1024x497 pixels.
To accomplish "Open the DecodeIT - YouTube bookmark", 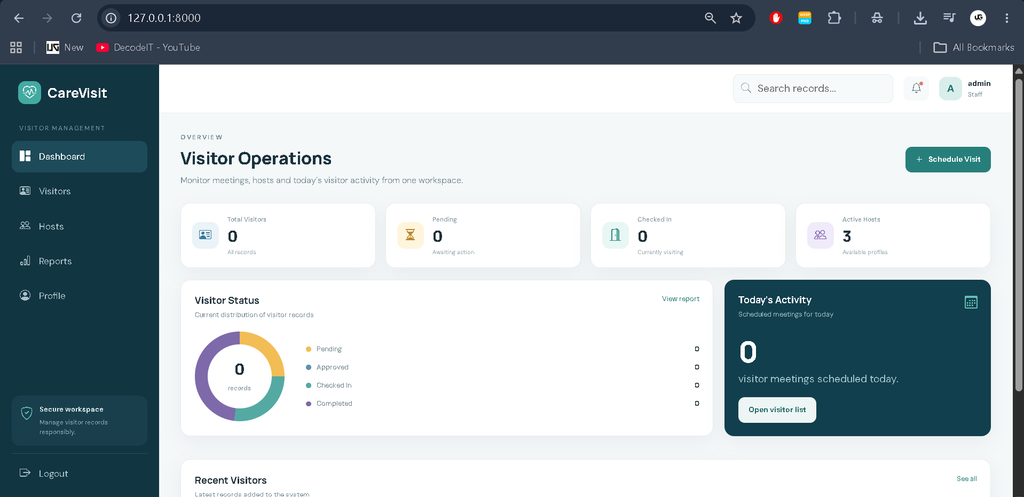I will [x=148, y=47].
